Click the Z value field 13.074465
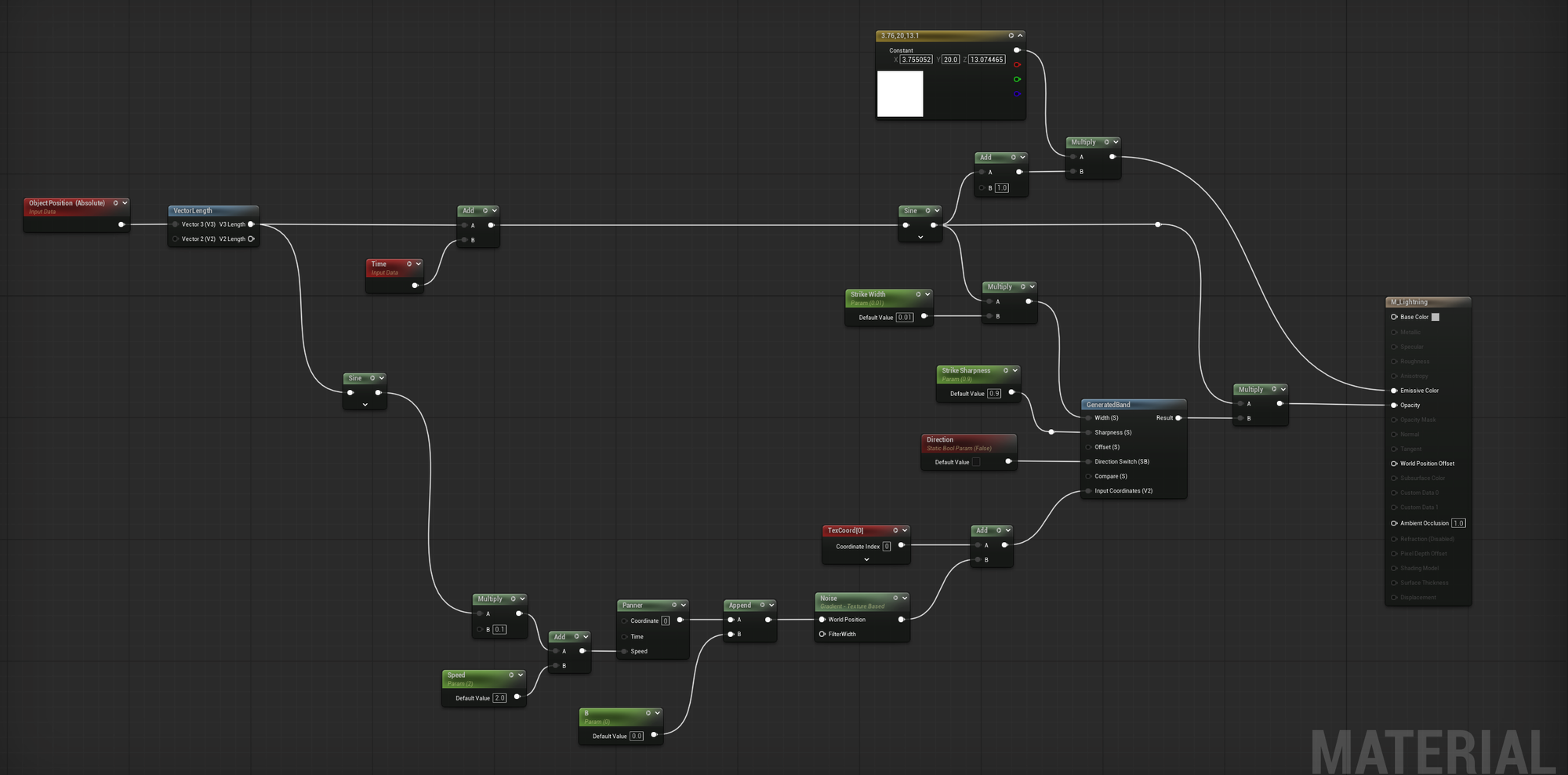The height and width of the screenshot is (775, 1568). pyautogui.click(x=986, y=60)
